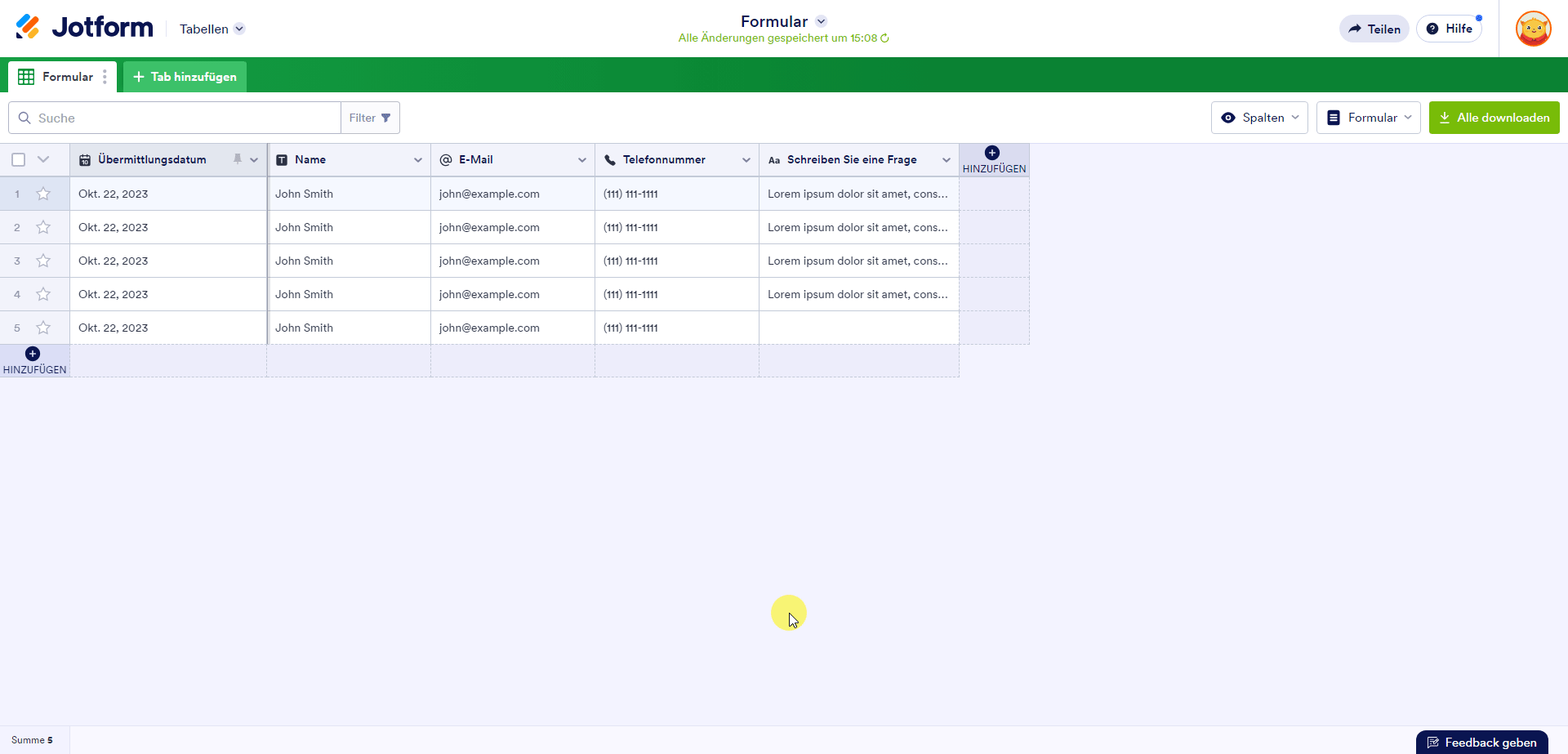Click the 'Feedback geben' button
This screenshot has width=1568, height=754.
point(1482,742)
